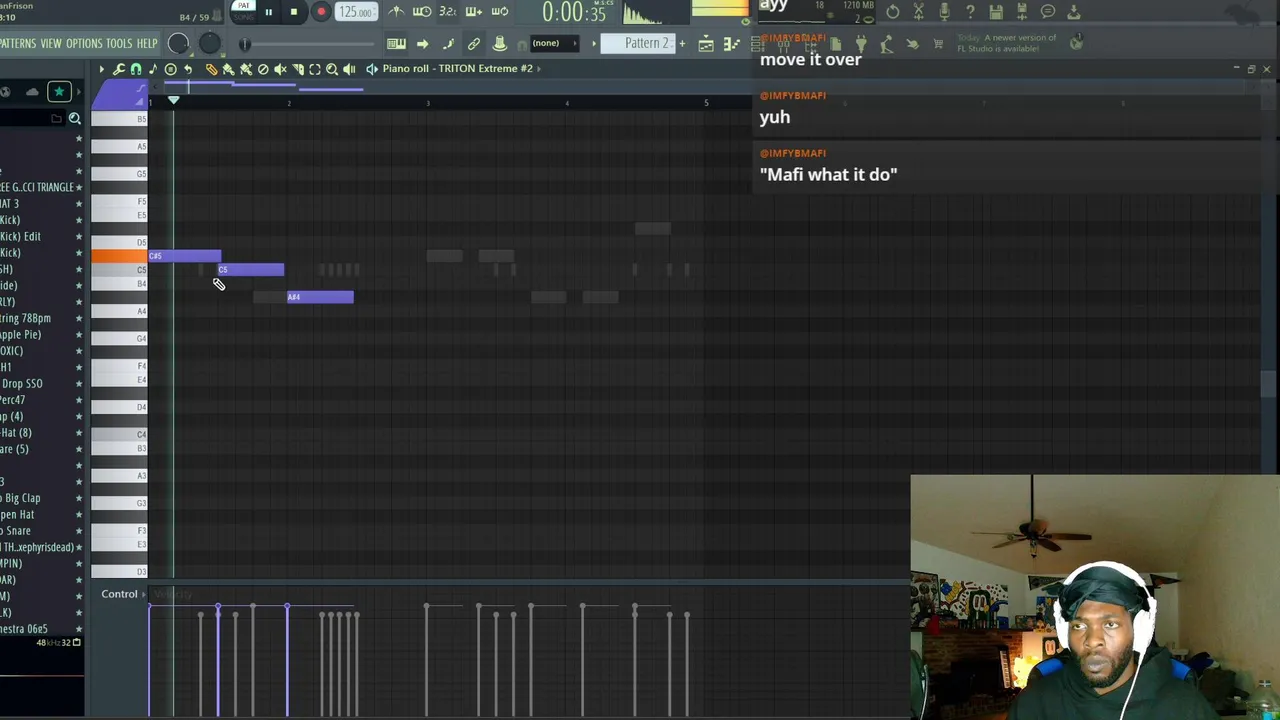Select the Delete tool
1280x720 pixels.
pyautogui.click(x=263, y=69)
